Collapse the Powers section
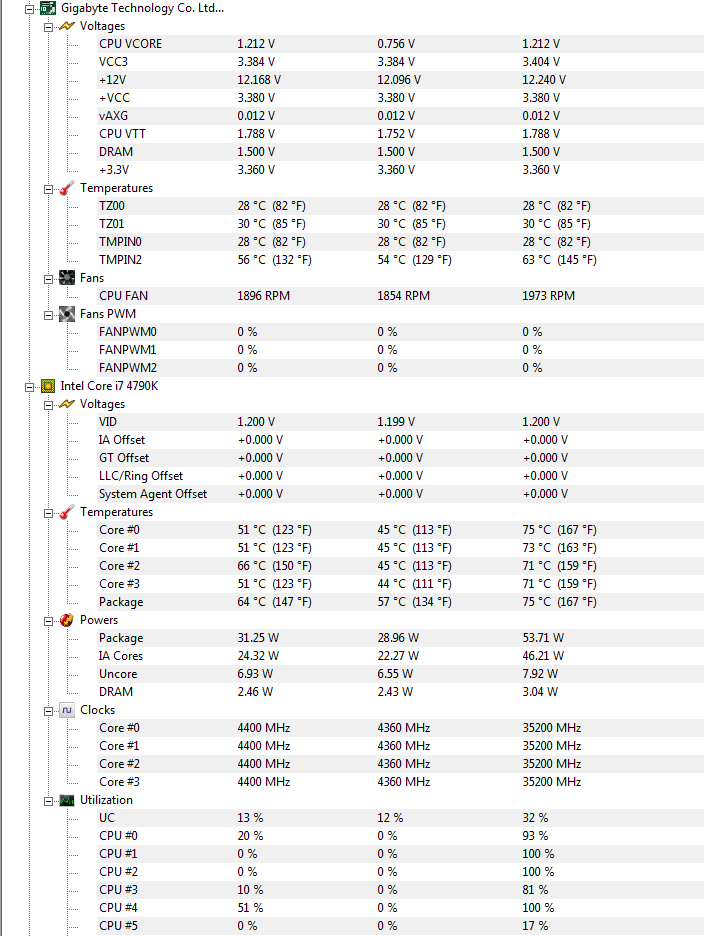Screen dimensions: 704x936 [48, 621]
